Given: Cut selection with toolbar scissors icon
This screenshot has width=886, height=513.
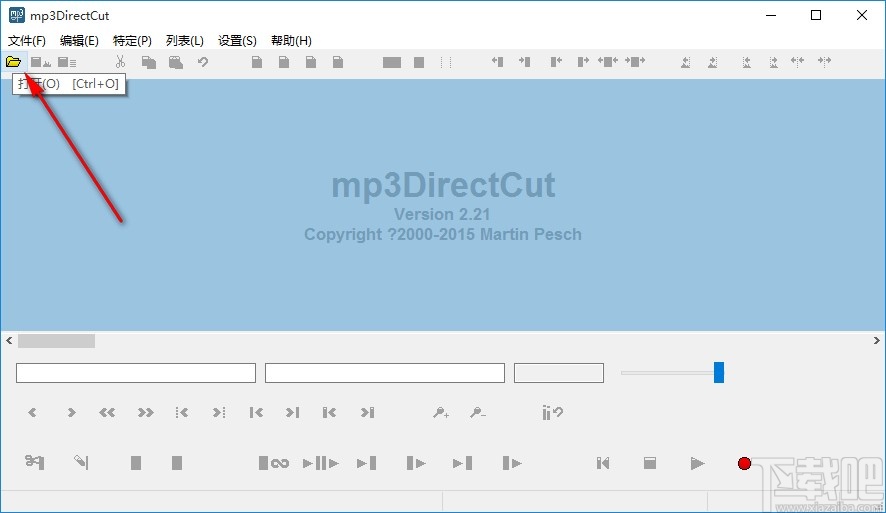Looking at the screenshot, I should click(x=120, y=62).
